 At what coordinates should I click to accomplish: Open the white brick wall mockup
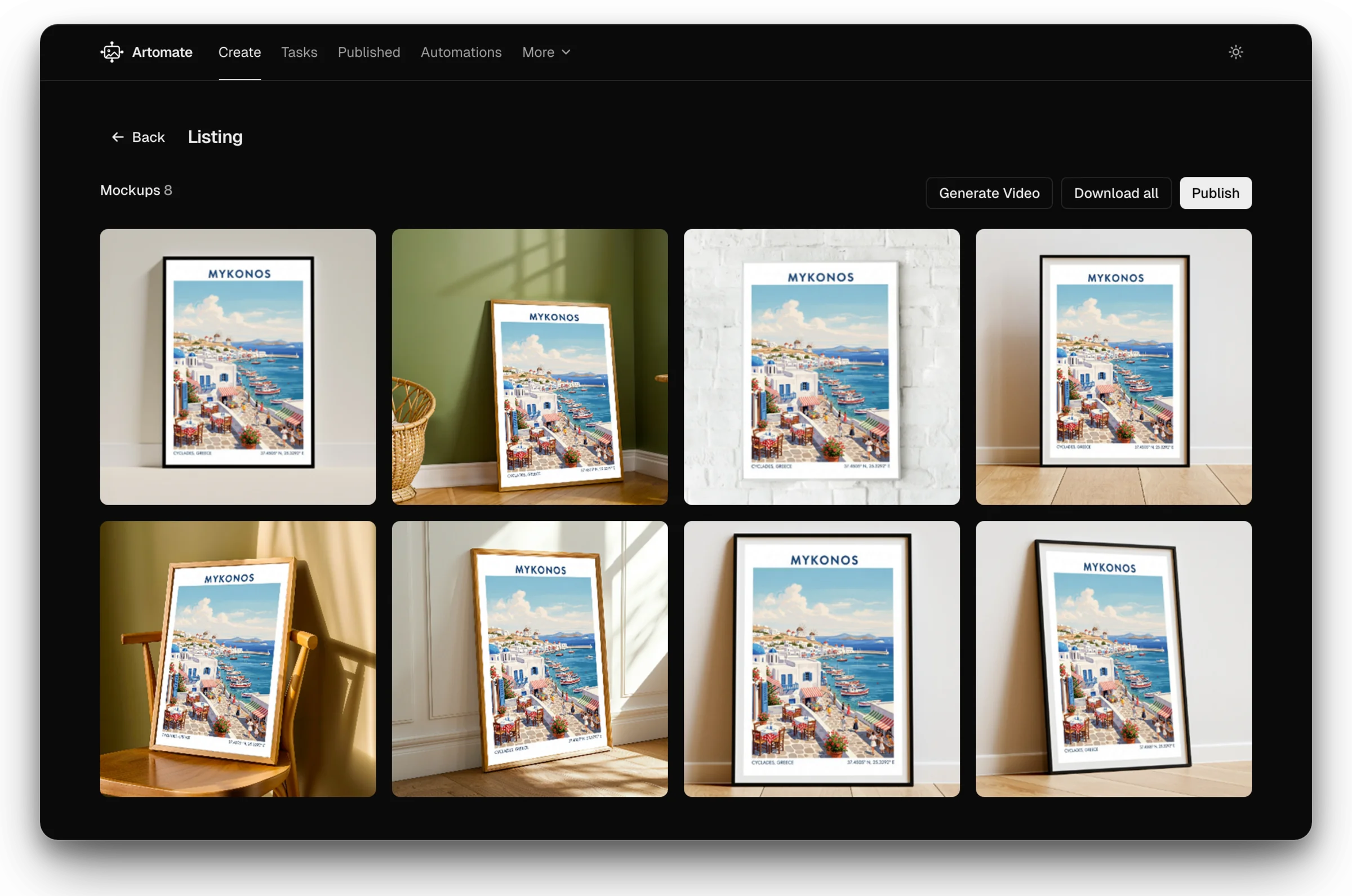[x=821, y=367]
